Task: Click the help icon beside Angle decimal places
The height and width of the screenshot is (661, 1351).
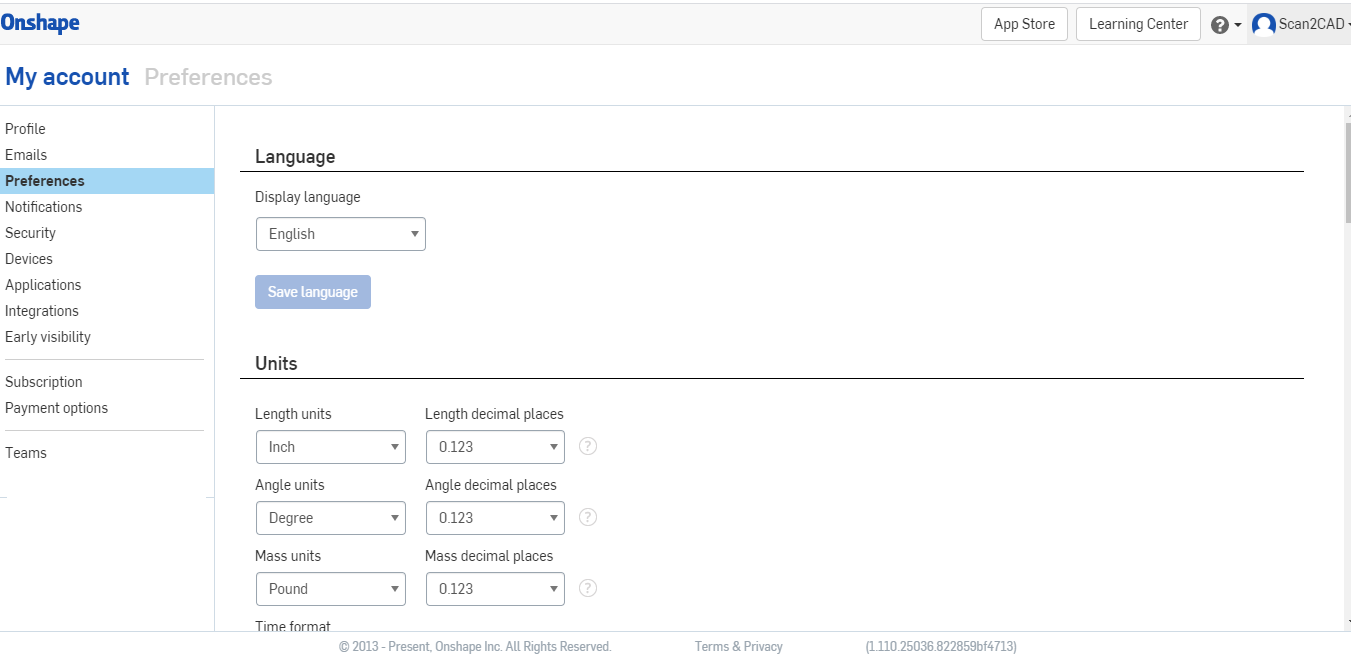Action: click(x=587, y=517)
